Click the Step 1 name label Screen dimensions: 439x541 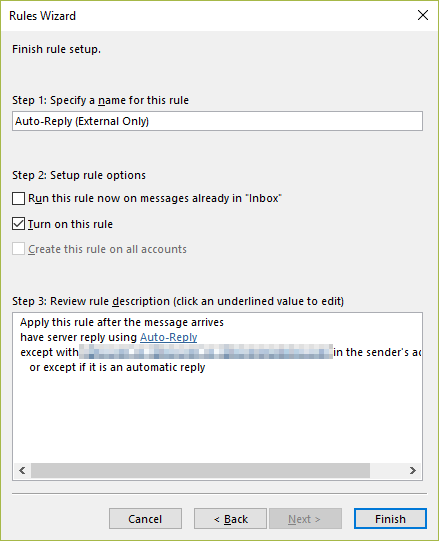100,100
